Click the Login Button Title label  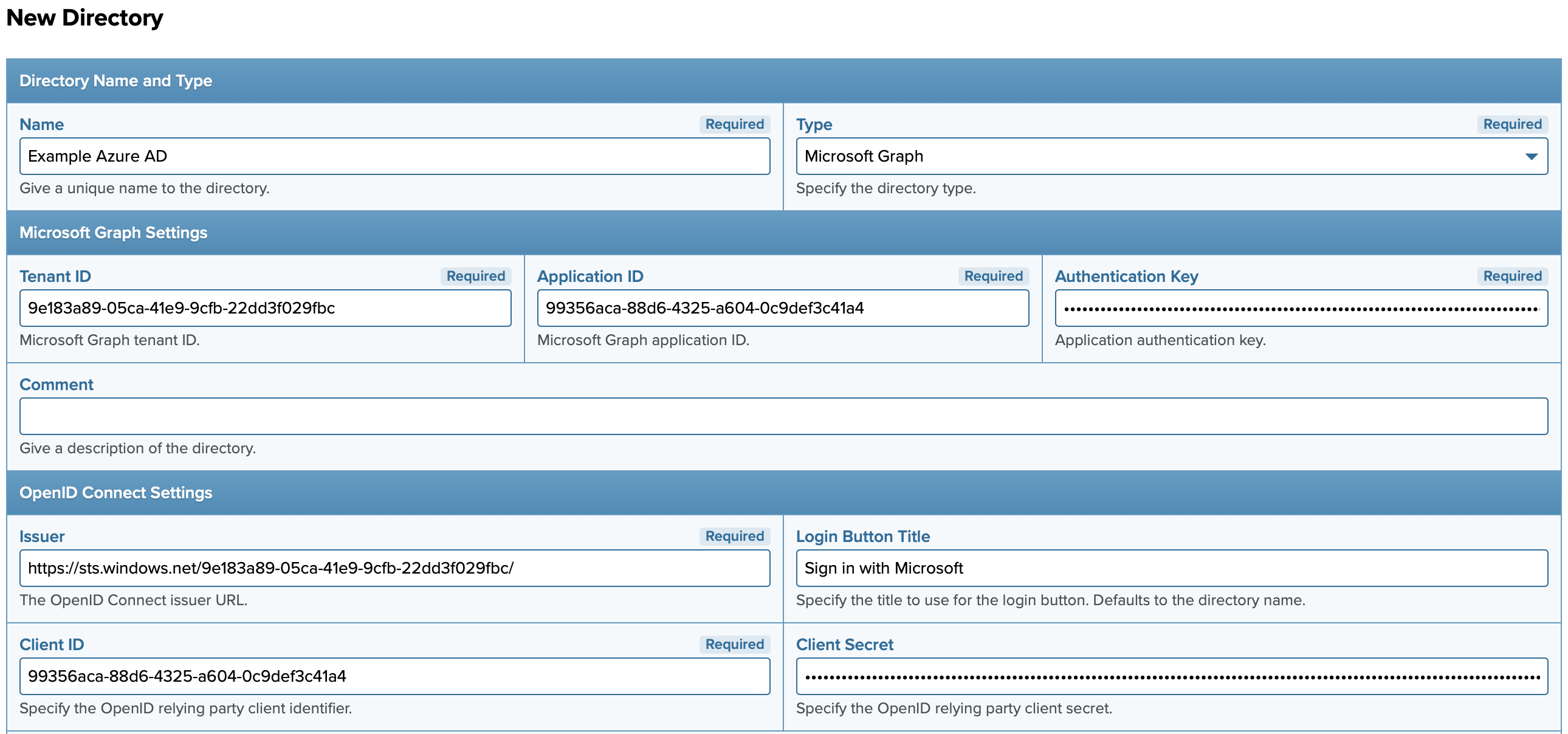[x=862, y=536]
